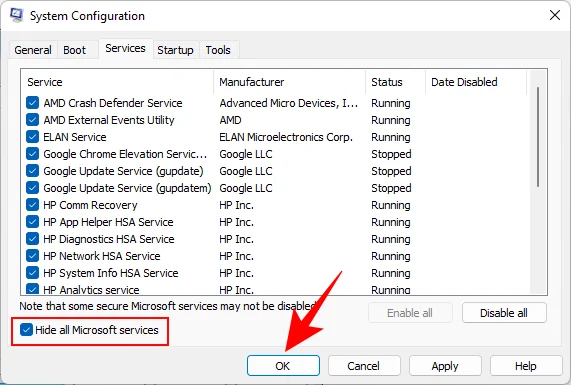Toggle HP App Helper HSA Service checkbox
This screenshot has height=385, width=571.
(32, 222)
